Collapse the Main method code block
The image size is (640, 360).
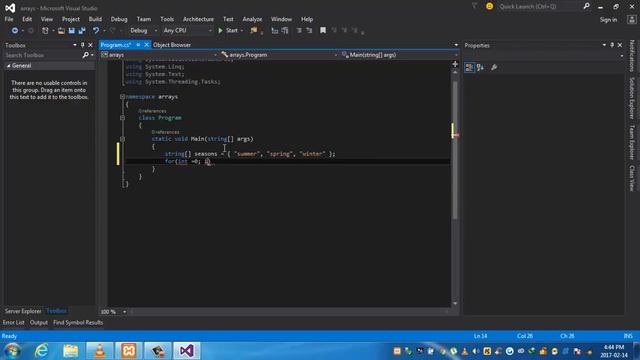pyautogui.click(x=122, y=139)
